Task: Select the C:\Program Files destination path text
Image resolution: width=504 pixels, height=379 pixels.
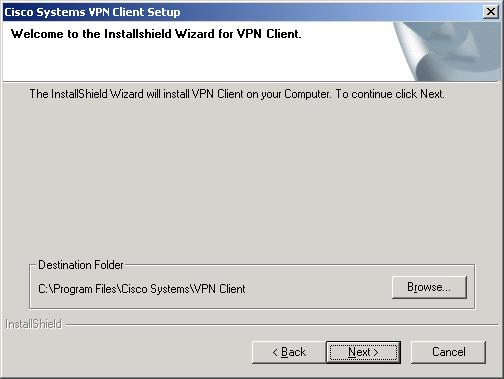Action: coord(142,289)
